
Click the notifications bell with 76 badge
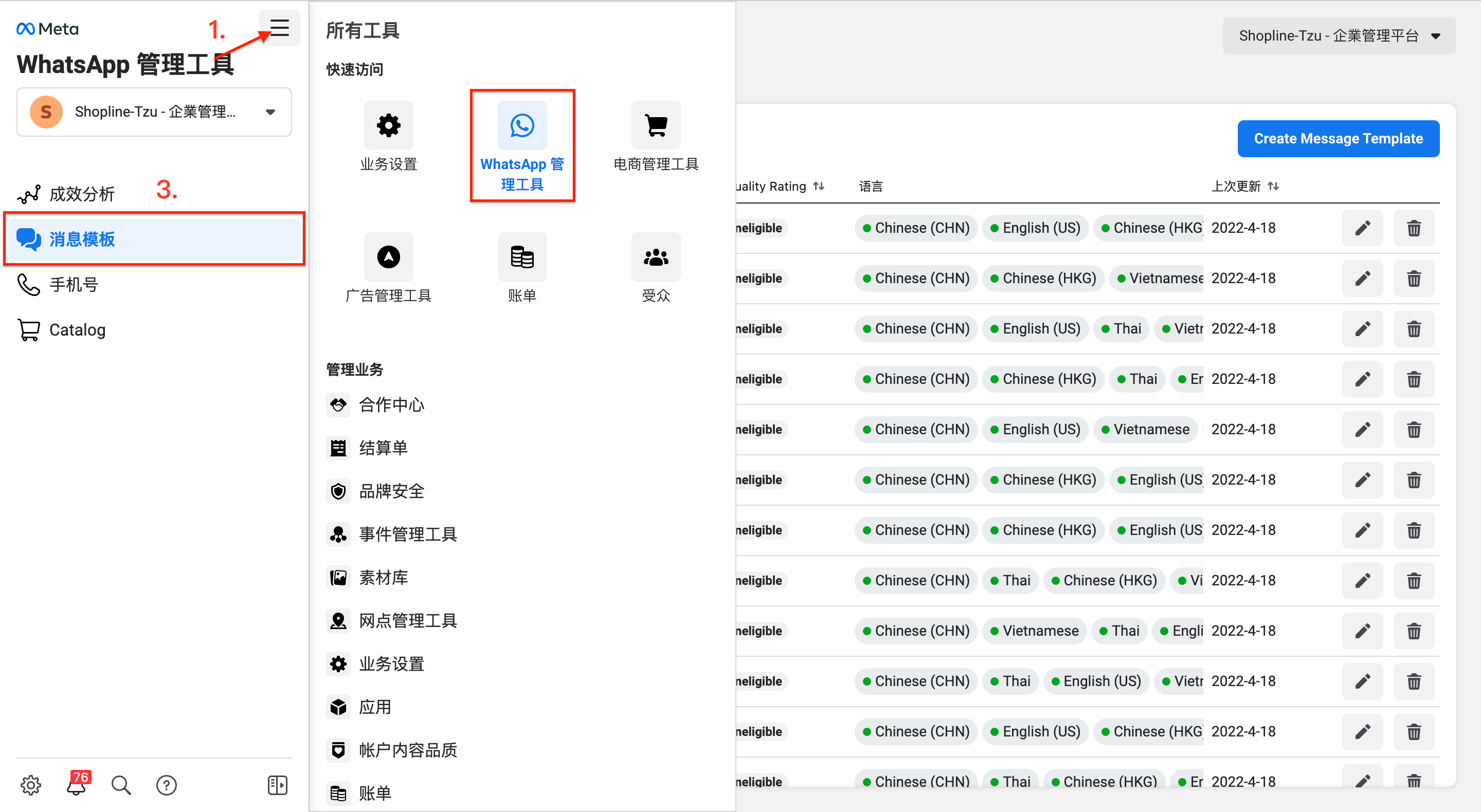click(x=77, y=784)
